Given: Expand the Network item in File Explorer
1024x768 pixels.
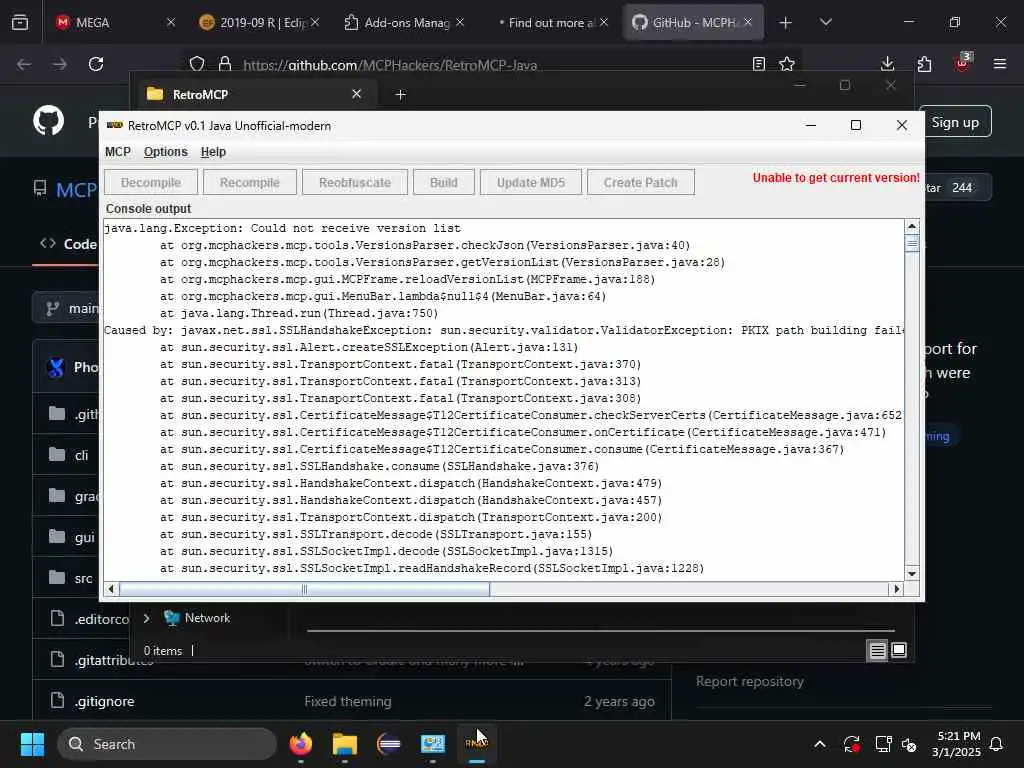Looking at the screenshot, I should tap(146, 618).
